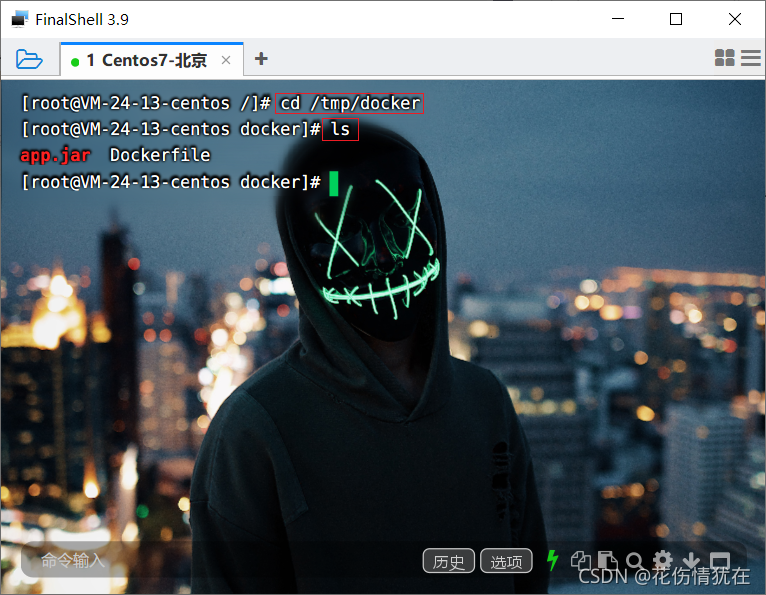Click the Dockerfile name in terminal output

pos(160,155)
